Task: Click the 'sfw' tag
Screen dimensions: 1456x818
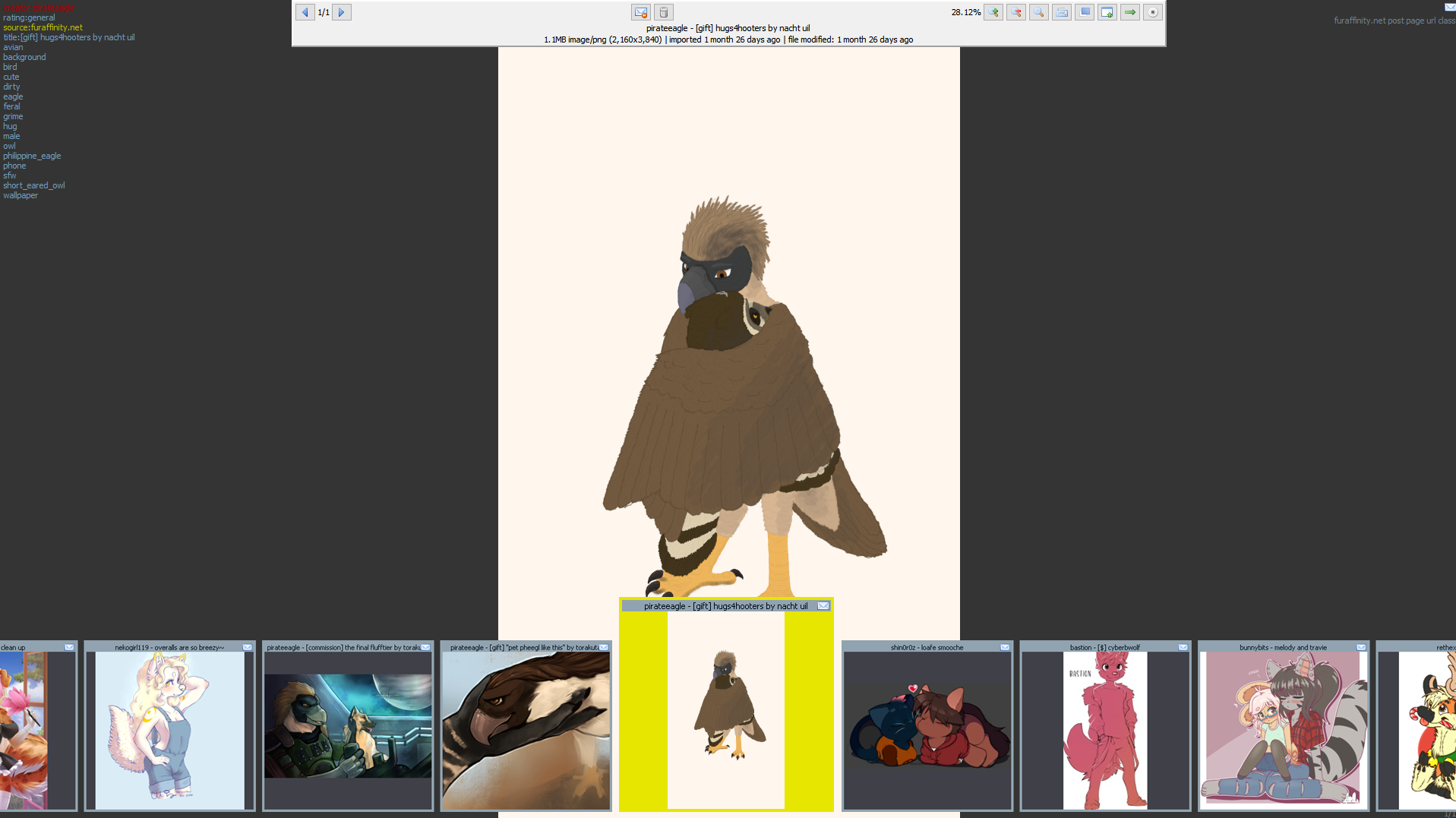Action: point(9,175)
